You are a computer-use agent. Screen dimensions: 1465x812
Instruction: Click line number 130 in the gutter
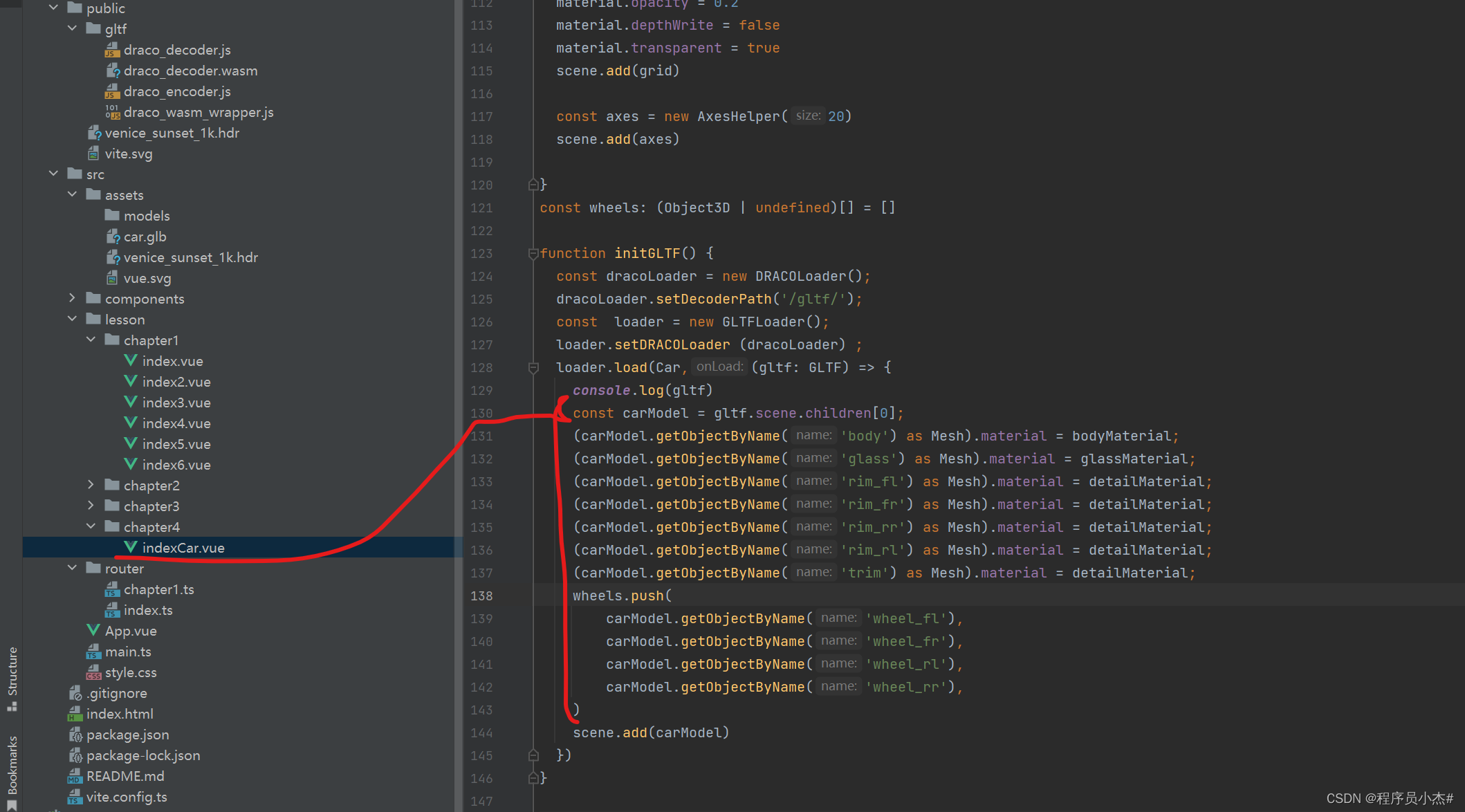(481, 413)
